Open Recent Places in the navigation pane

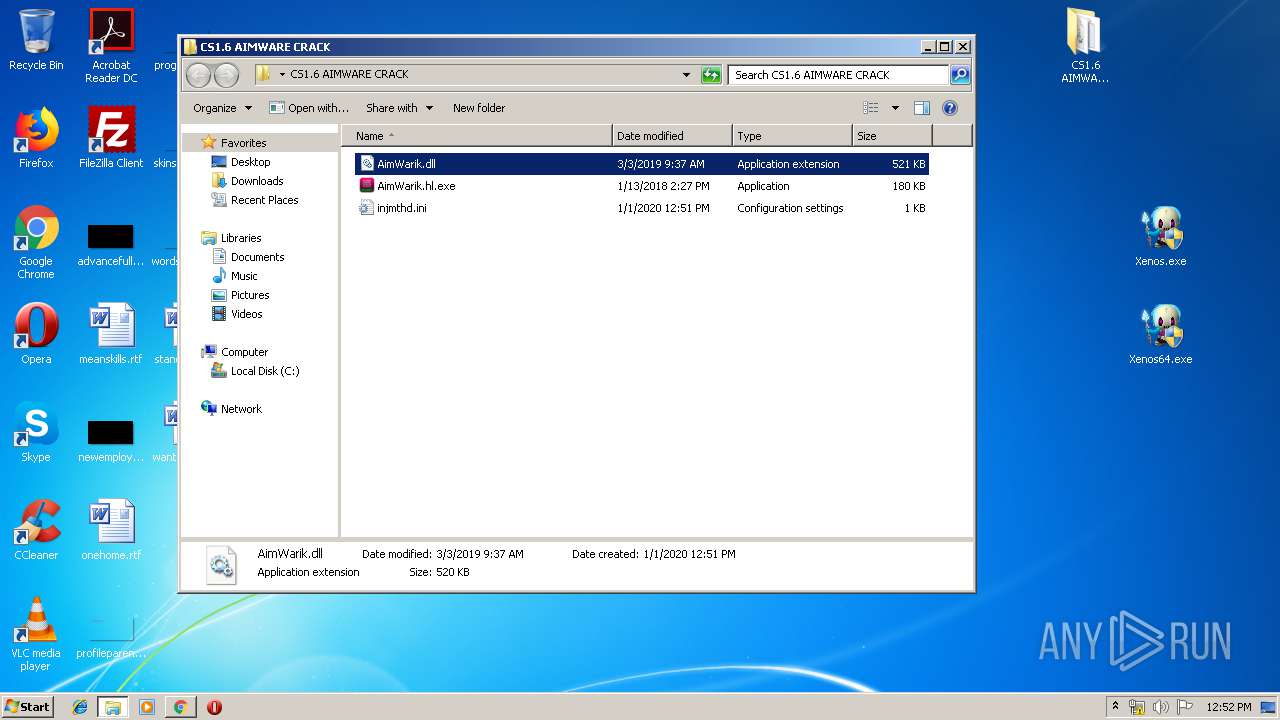[x=264, y=200]
